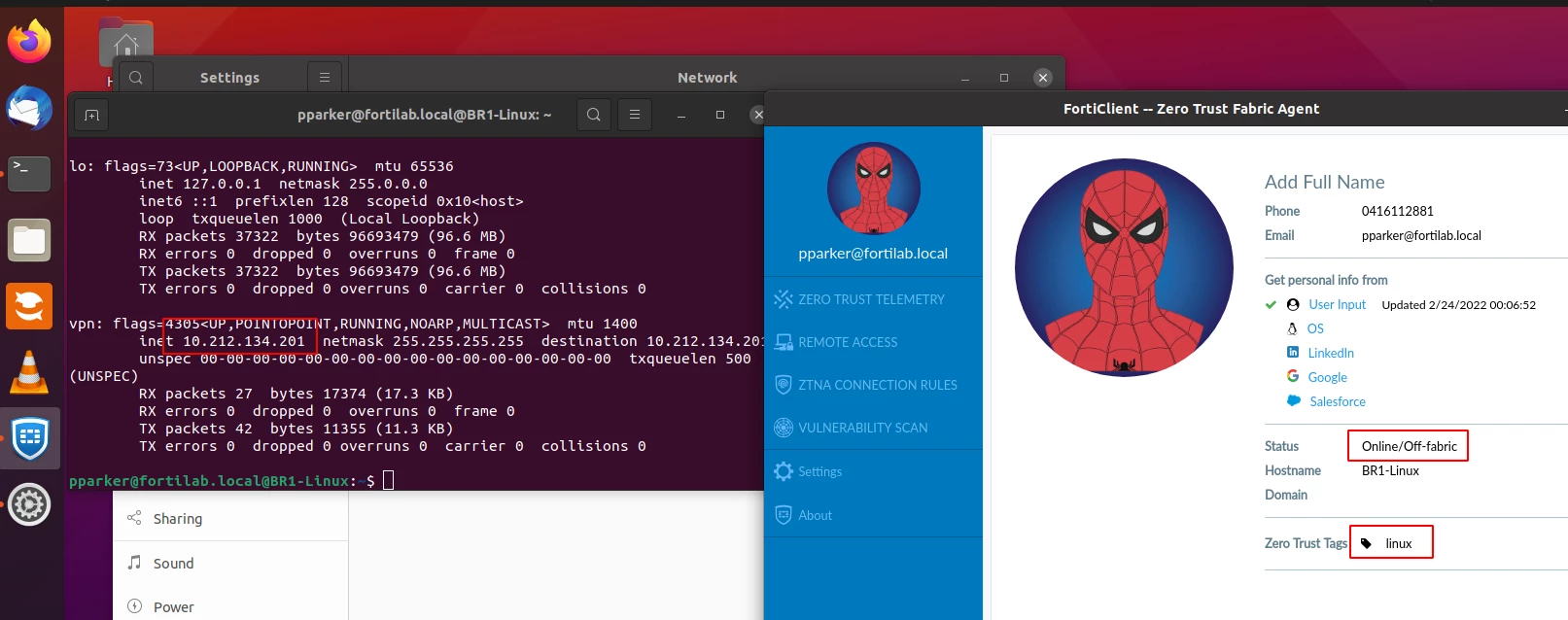Click the Google personal info link

point(1327,377)
